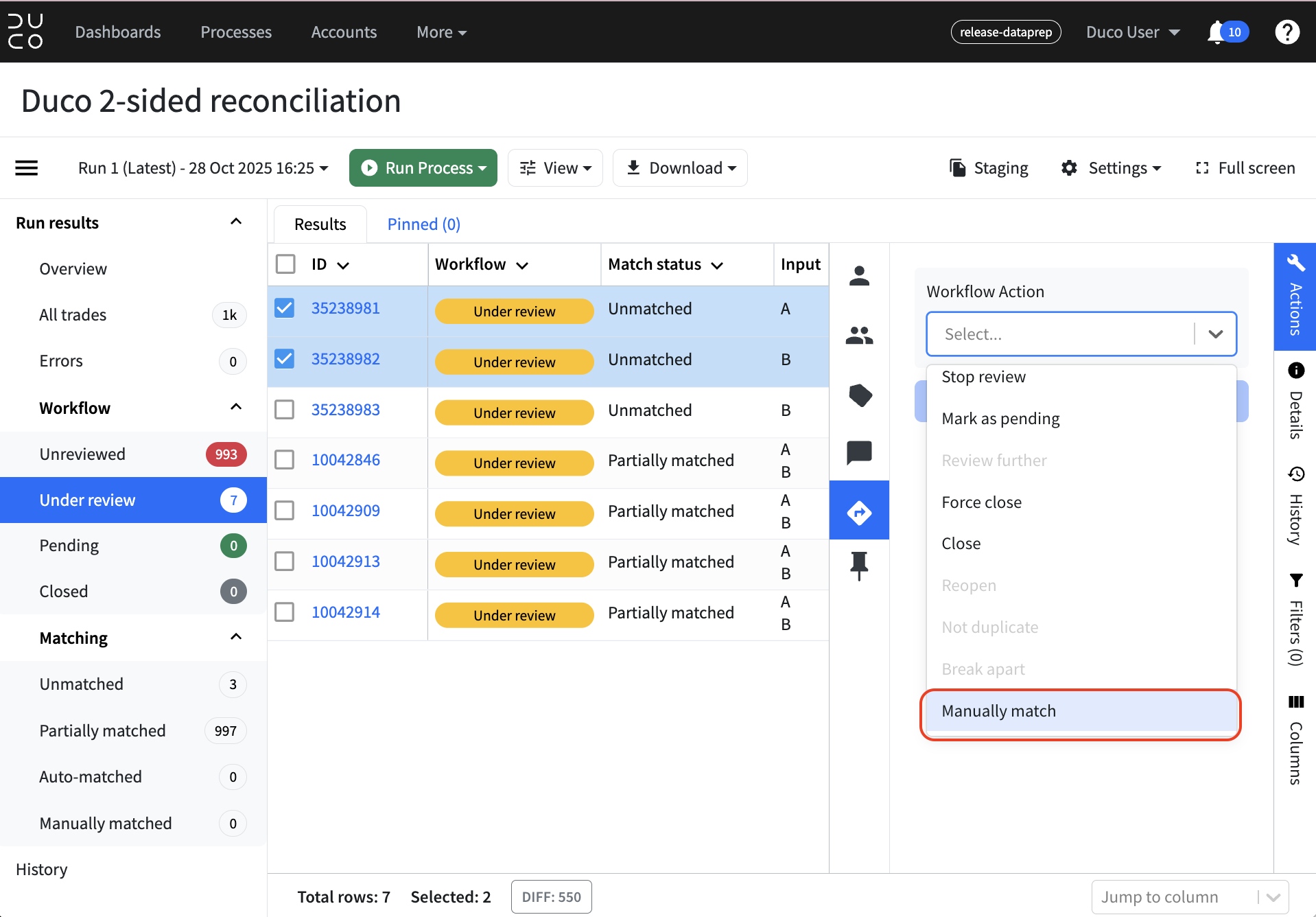This screenshot has height=917, width=1316.
Task: Switch to the Pinned (0) tab
Action: coord(423,224)
